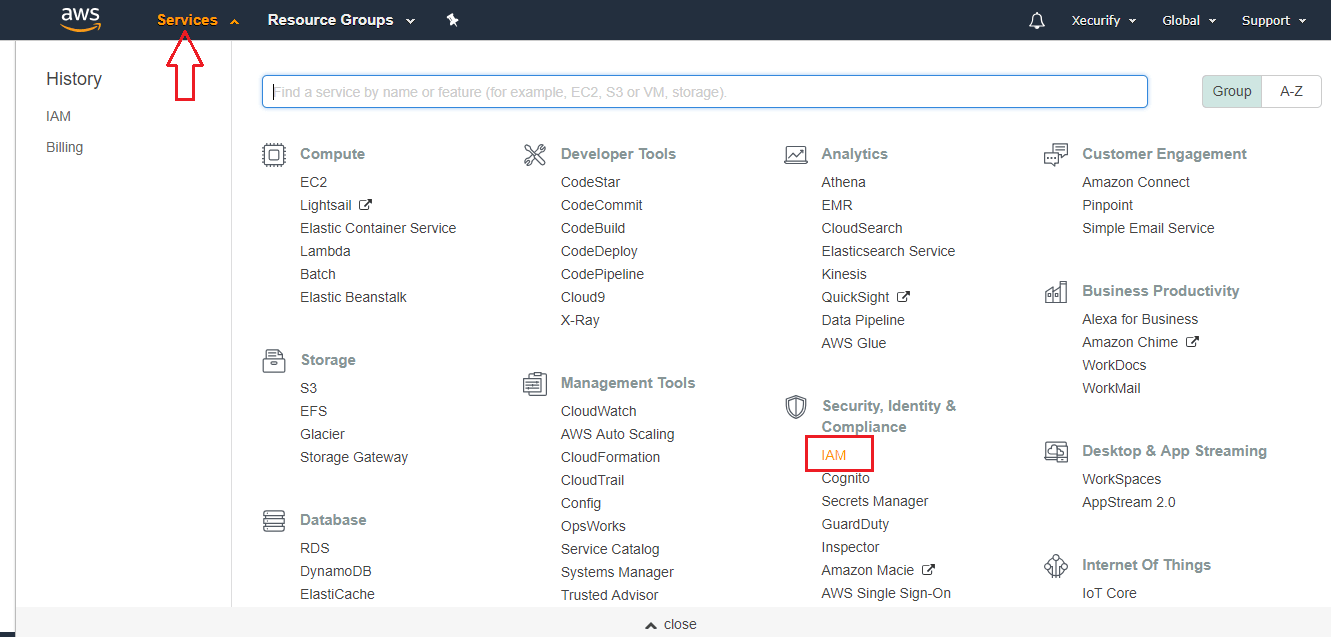
Task: Open Billing from History sidebar
Action: point(64,146)
